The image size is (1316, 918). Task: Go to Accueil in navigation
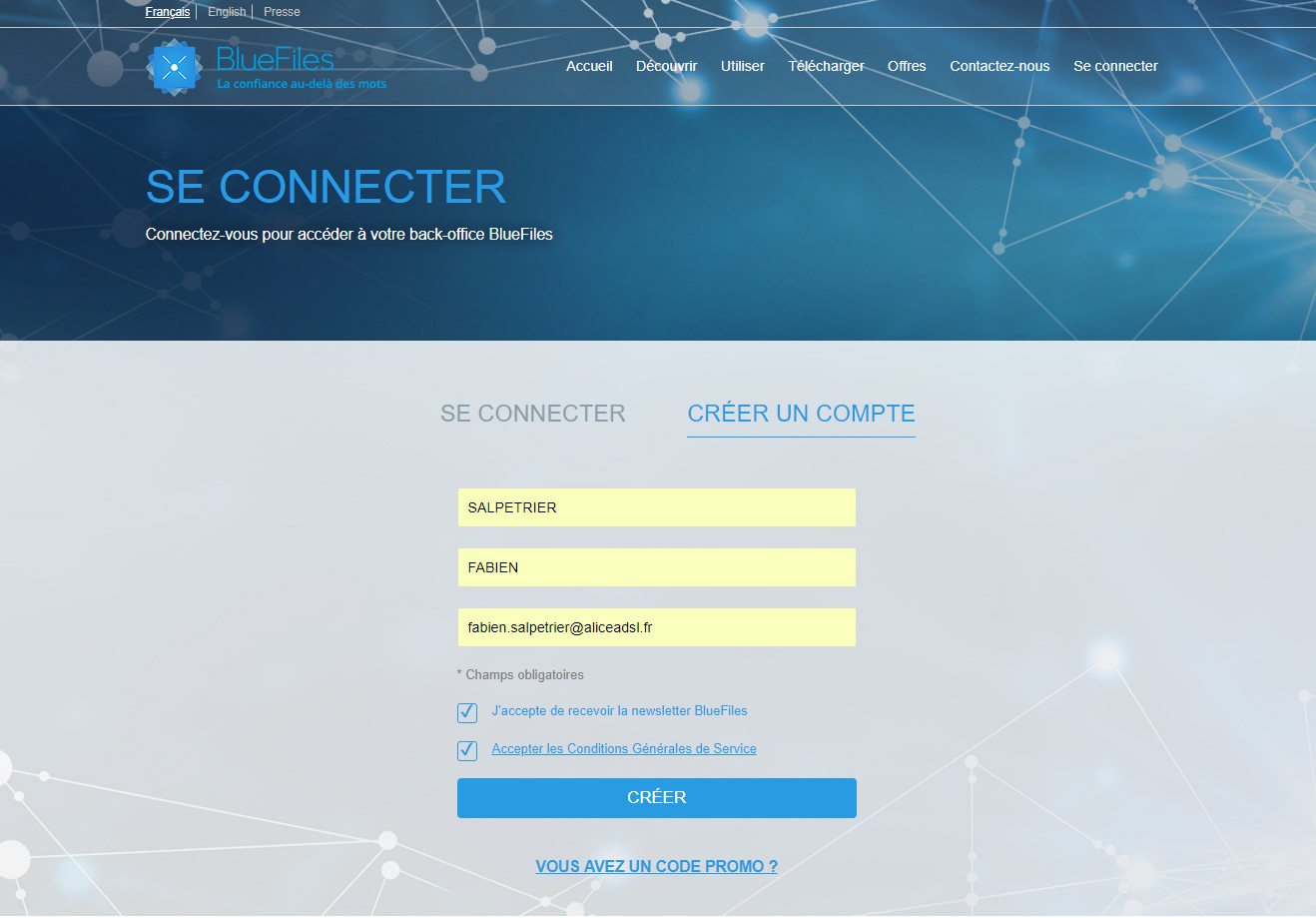point(589,66)
